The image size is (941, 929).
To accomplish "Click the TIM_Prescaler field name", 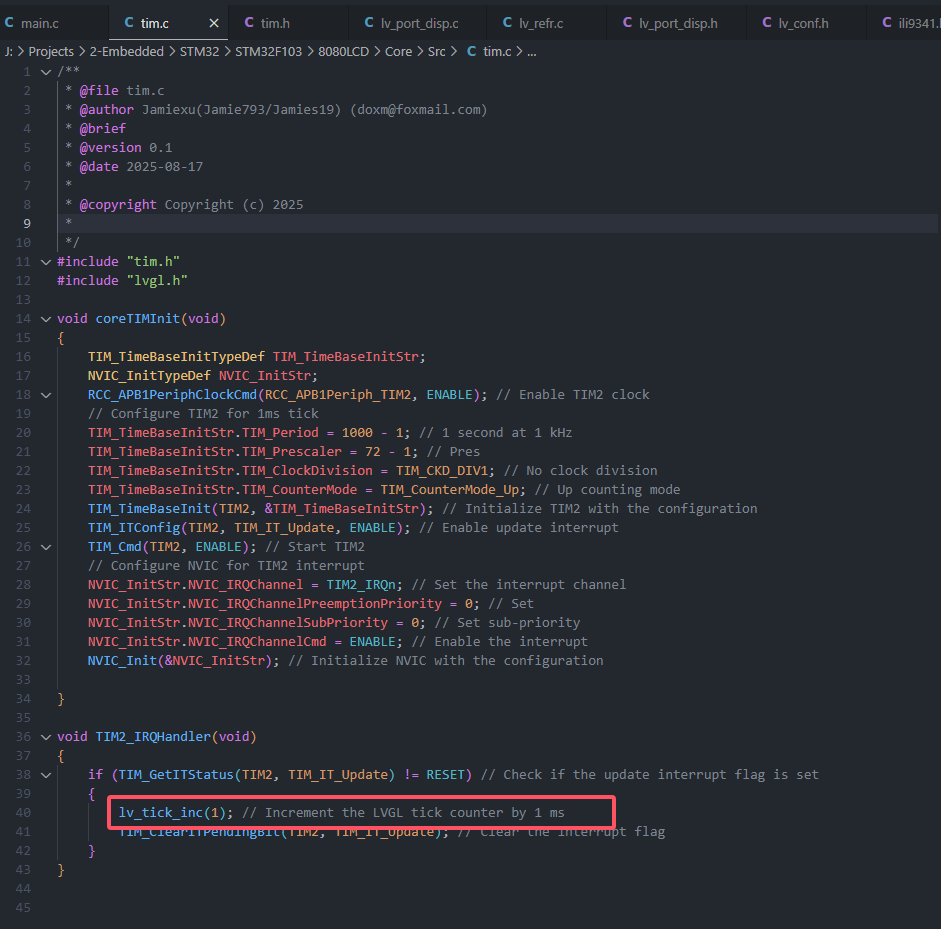I will 292,452.
